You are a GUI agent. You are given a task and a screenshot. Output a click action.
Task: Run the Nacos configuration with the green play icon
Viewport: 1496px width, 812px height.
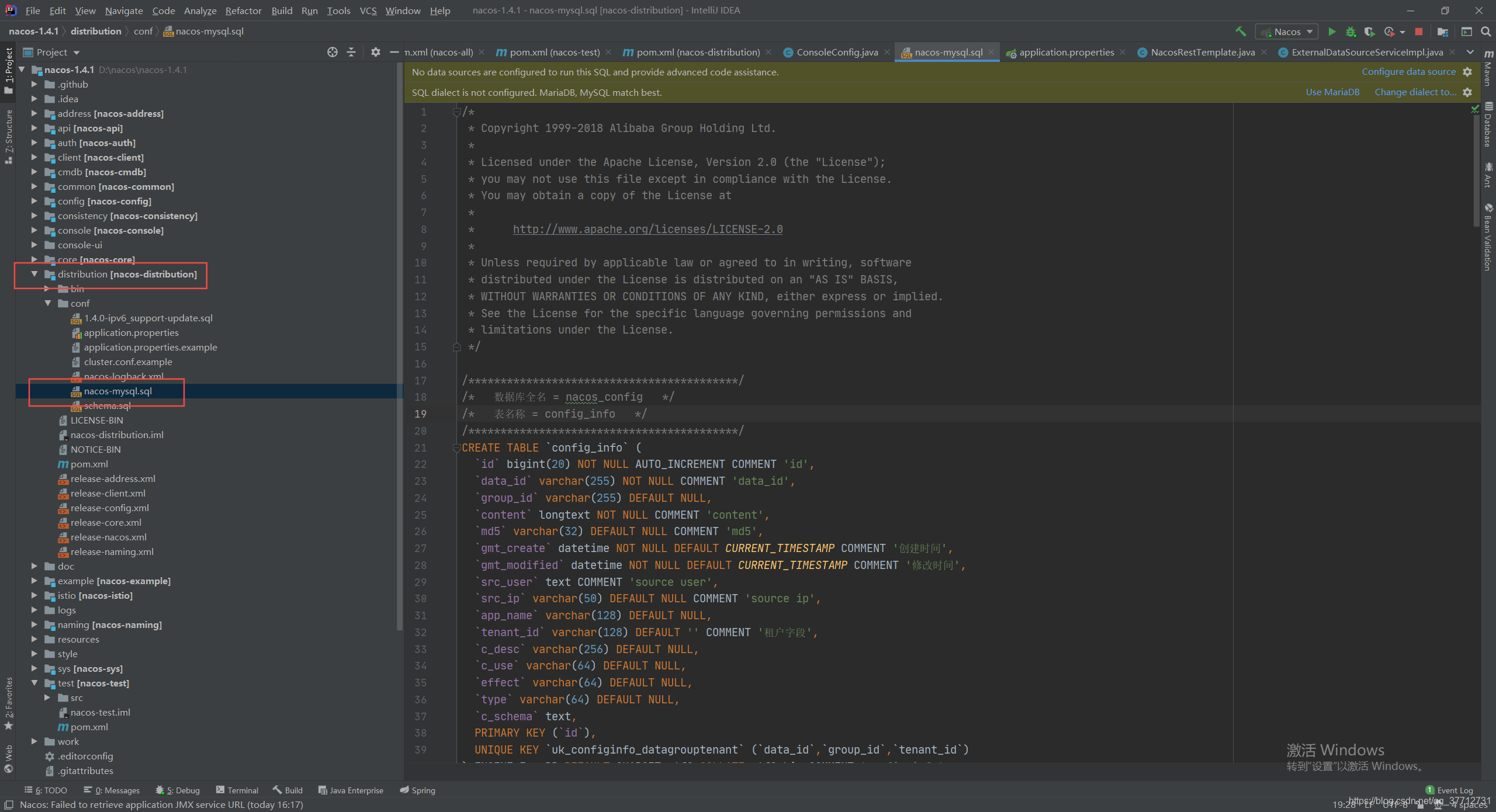tap(1332, 32)
